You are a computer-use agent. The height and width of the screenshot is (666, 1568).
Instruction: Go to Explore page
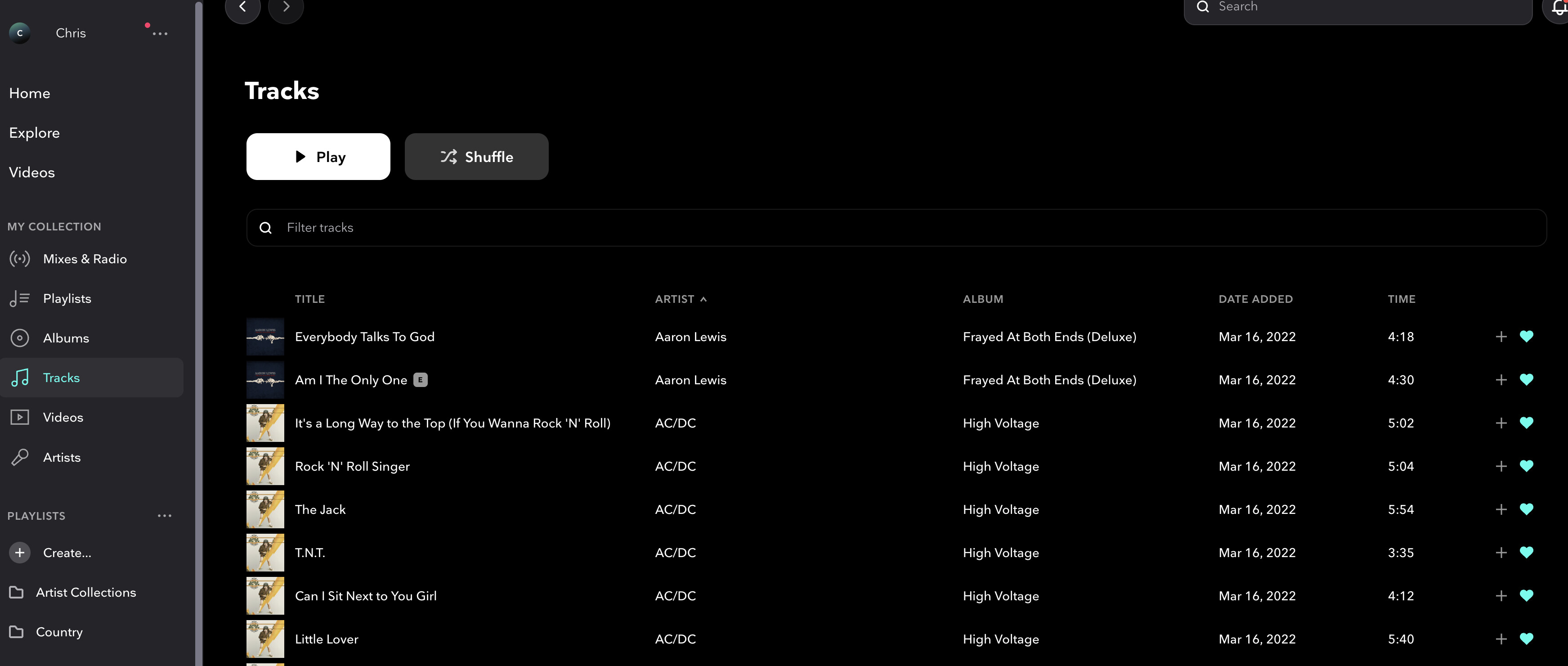(34, 133)
